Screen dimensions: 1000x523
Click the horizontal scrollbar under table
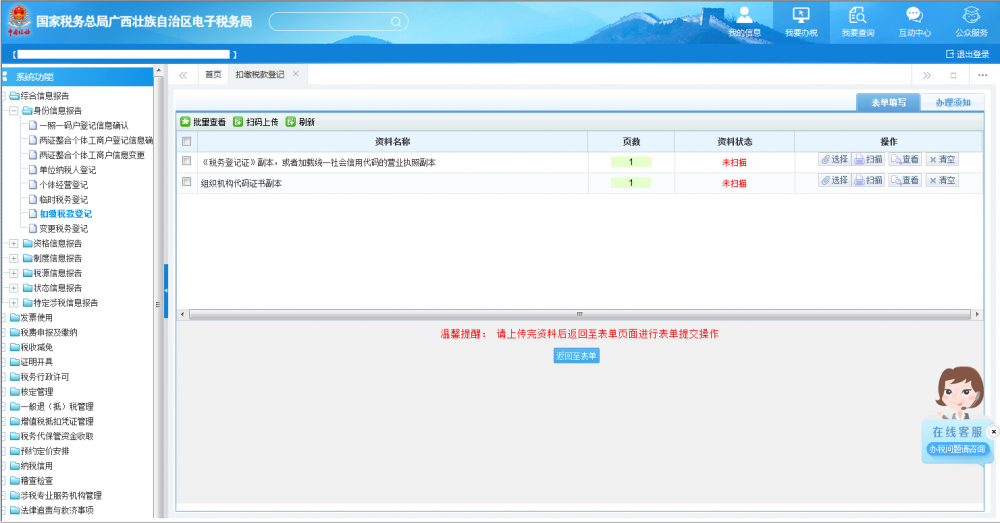pos(578,314)
